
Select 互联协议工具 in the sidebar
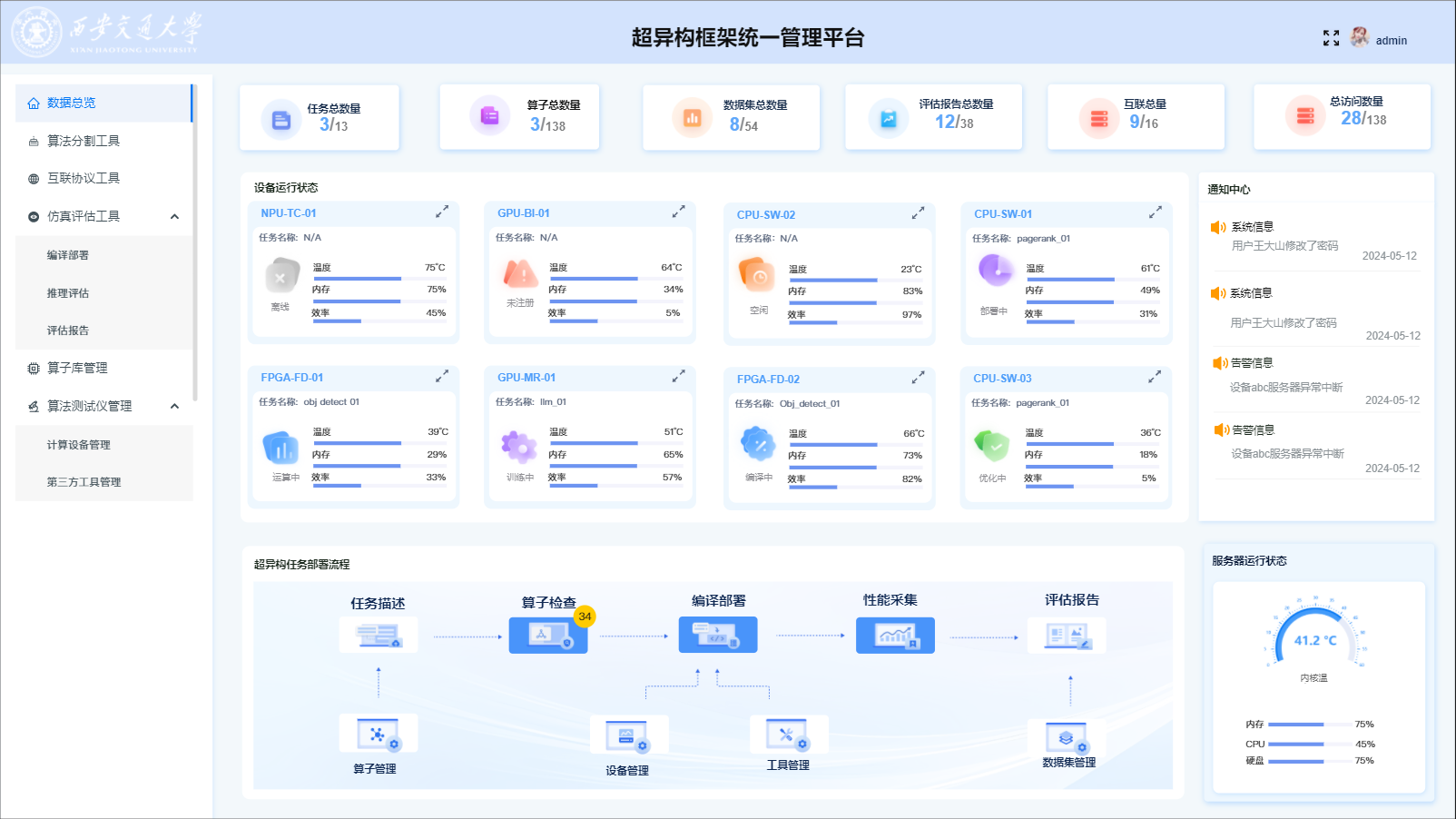(84, 178)
